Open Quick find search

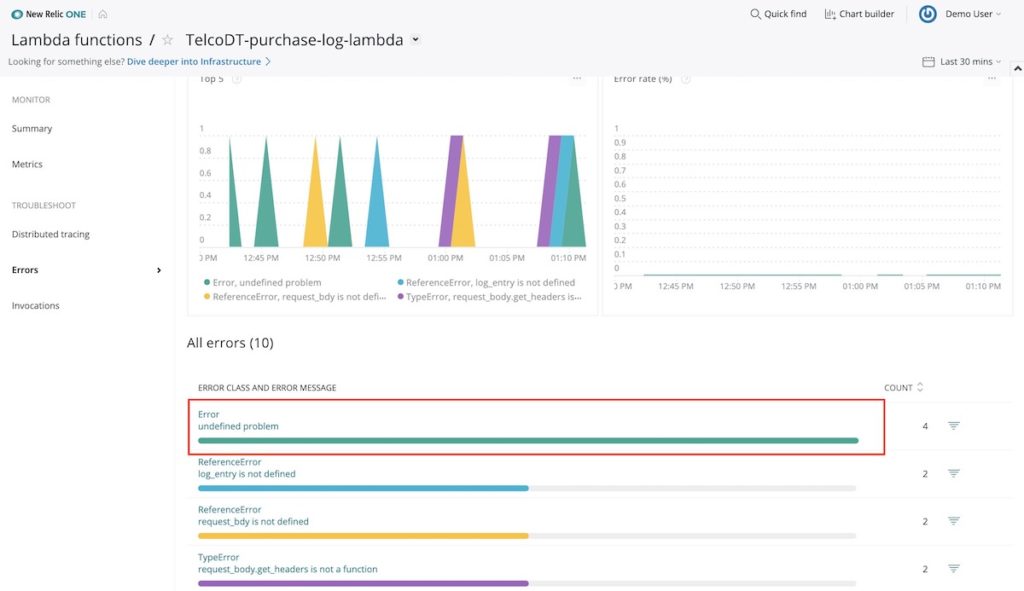(778, 14)
